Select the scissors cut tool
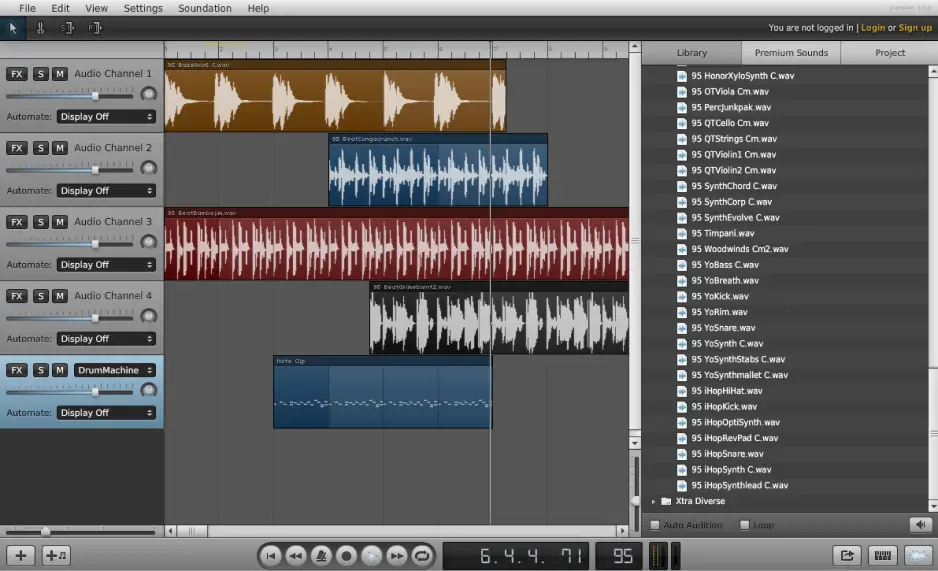938x571 pixels. [x=41, y=28]
